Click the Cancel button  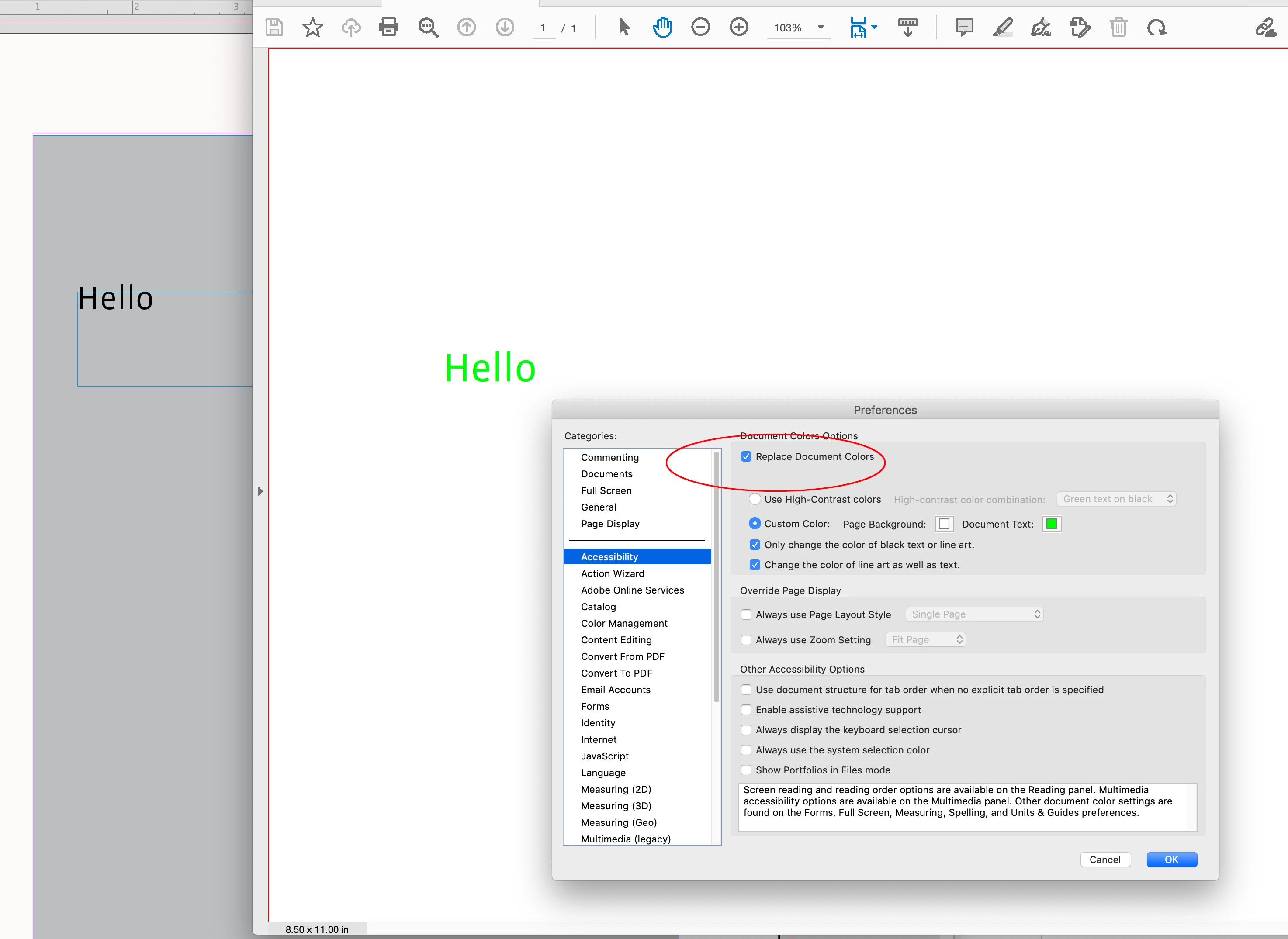[1104, 860]
